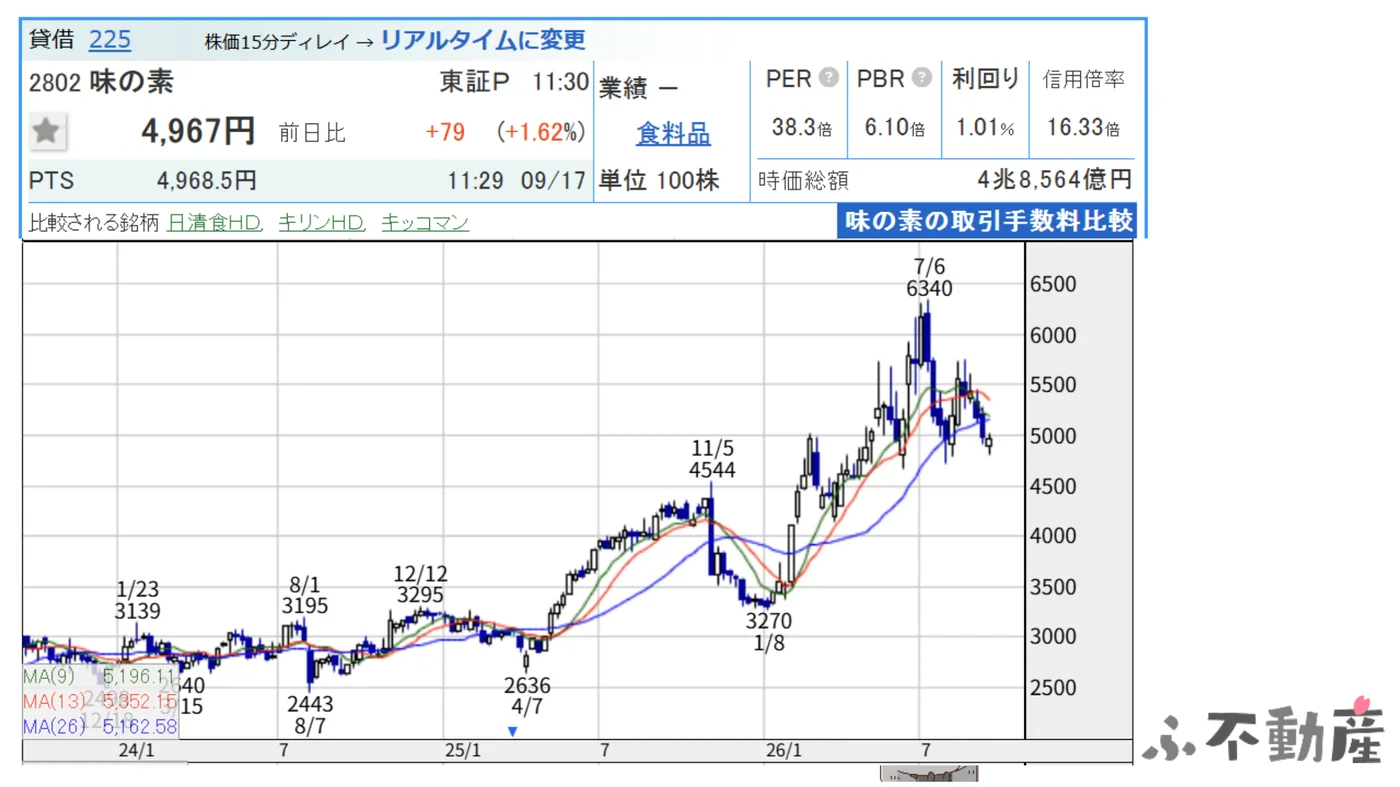This screenshot has width=1400, height=787.
Task: Click the 25/1 date axis label
Action: (x=463, y=750)
